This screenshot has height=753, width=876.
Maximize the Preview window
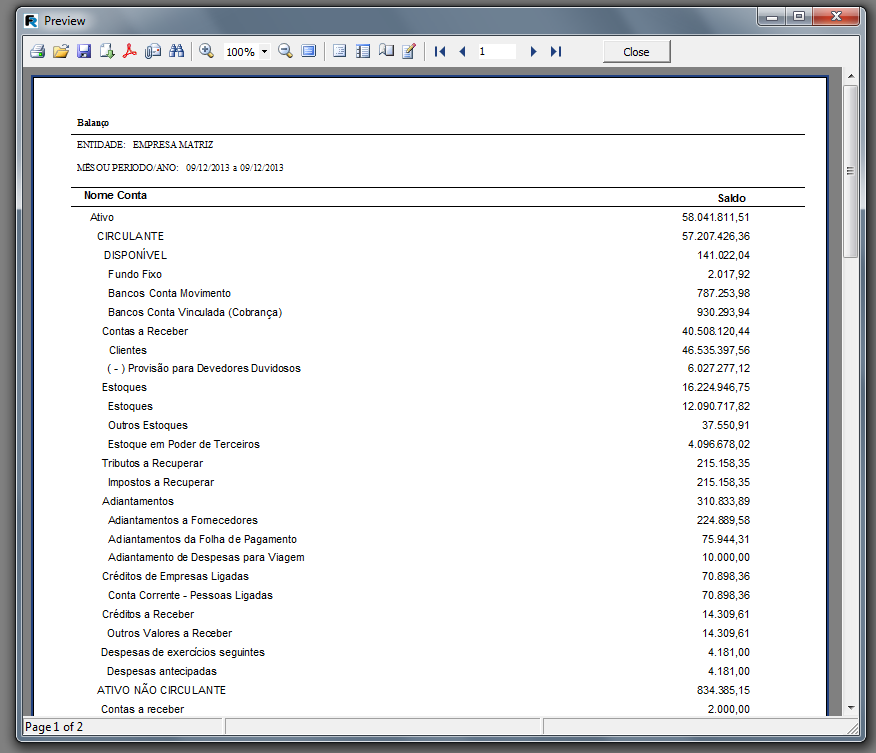(x=799, y=17)
